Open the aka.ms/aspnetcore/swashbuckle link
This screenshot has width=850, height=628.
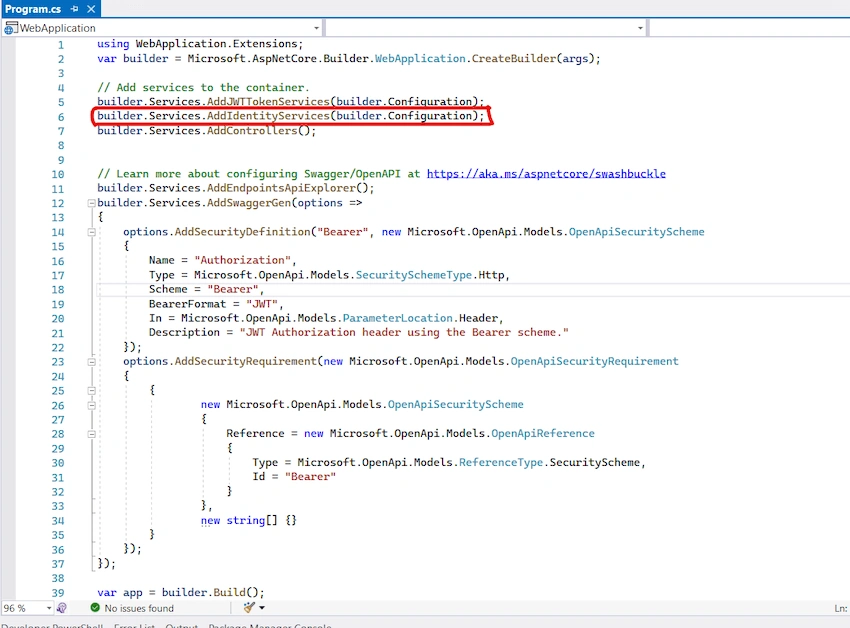click(546, 174)
